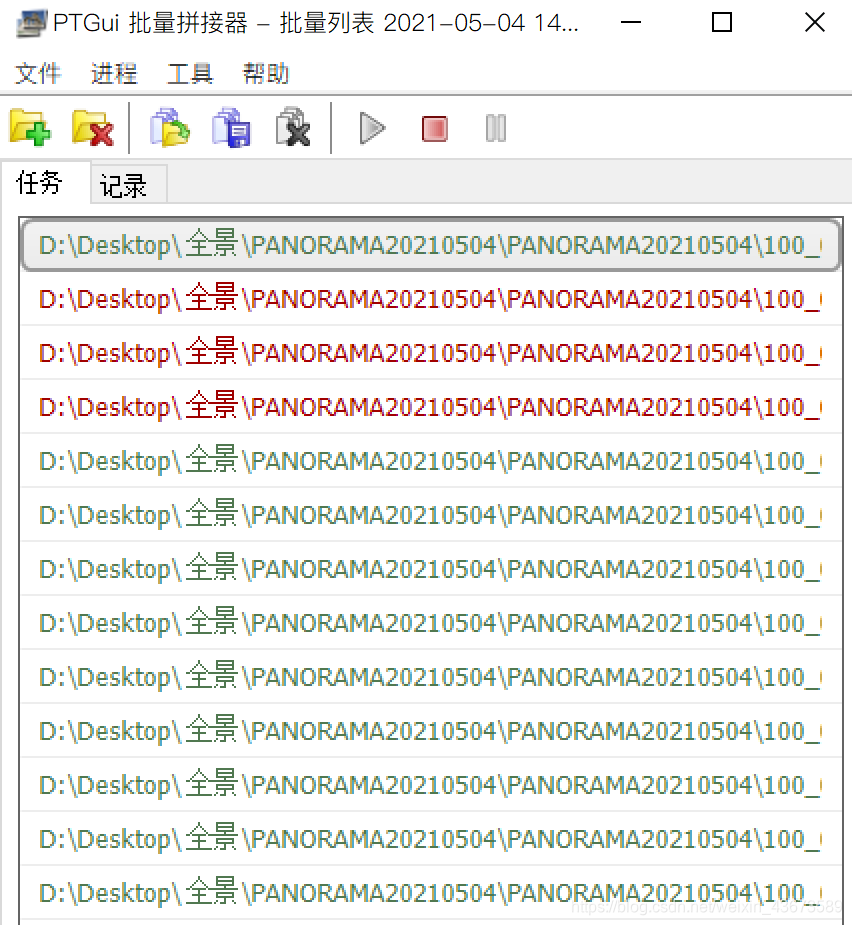Maximize the PTGui batch stitcher window
852x925 pixels.
tap(722, 22)
